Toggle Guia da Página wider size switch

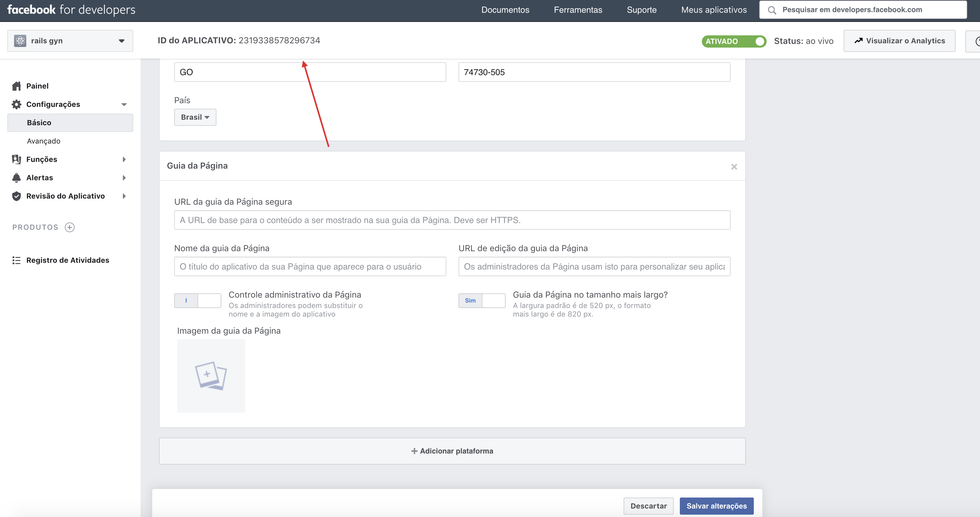click(x=482, y=300)
